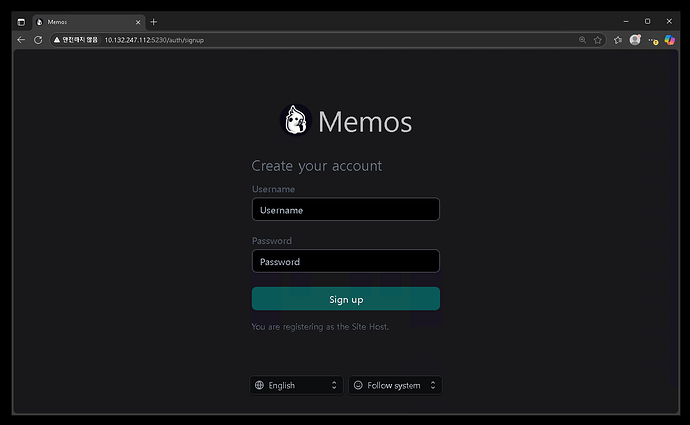Focus the Password input field
The width and height of the screenshot is (690, 425).
point(345,261)
